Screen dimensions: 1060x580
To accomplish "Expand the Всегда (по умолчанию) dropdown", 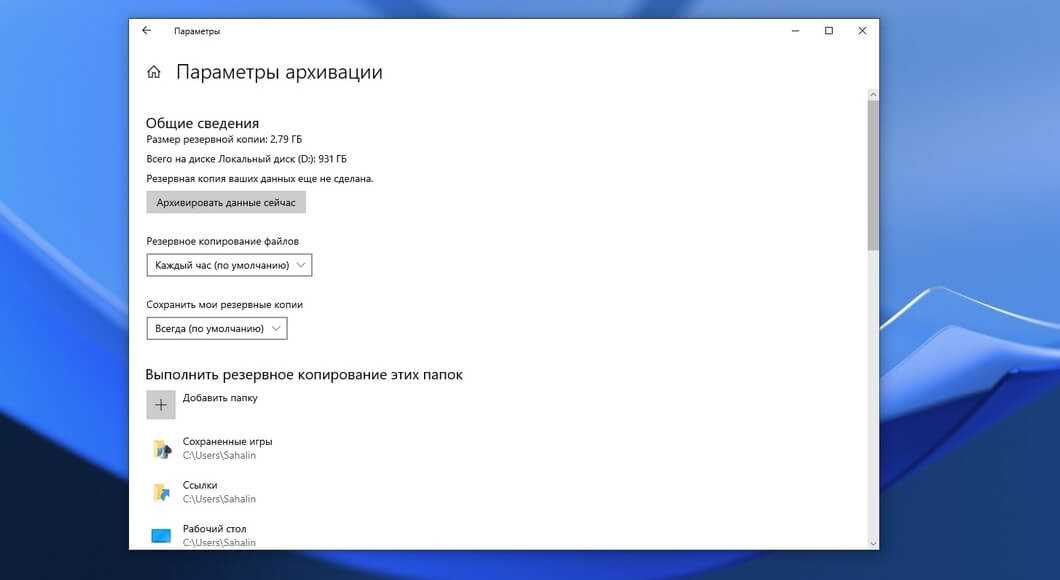I will point(217,328).
